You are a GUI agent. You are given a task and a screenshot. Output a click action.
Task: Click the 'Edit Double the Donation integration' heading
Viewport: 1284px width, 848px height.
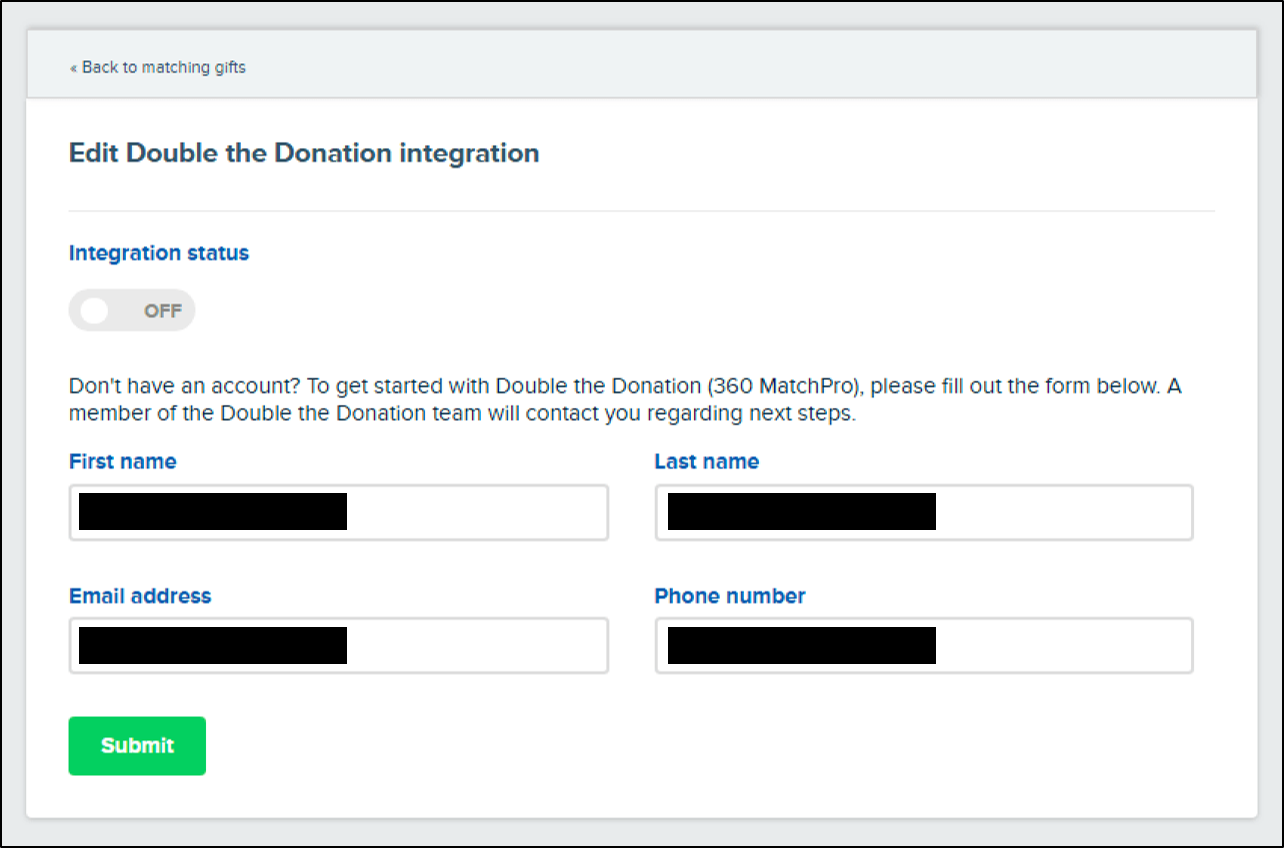304,153
